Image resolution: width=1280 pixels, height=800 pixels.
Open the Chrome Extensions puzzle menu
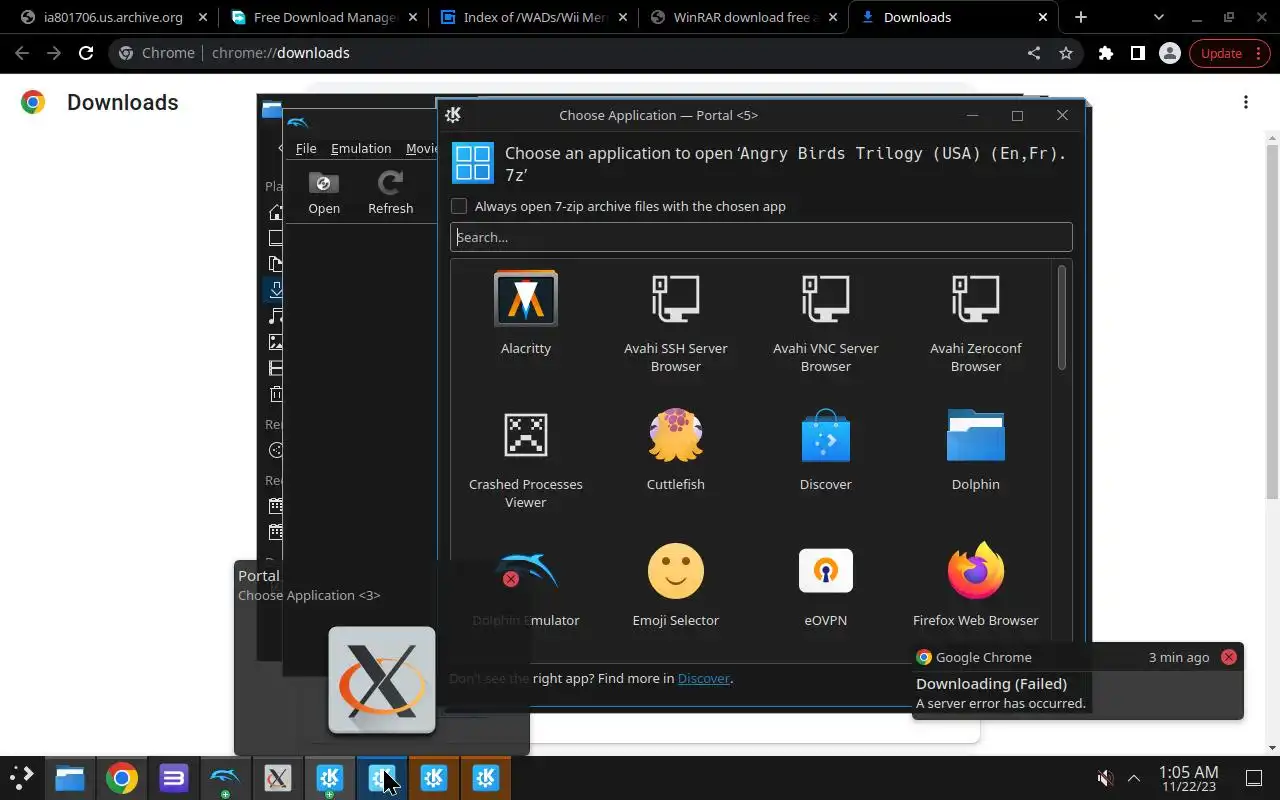[x=1106, y=53]
